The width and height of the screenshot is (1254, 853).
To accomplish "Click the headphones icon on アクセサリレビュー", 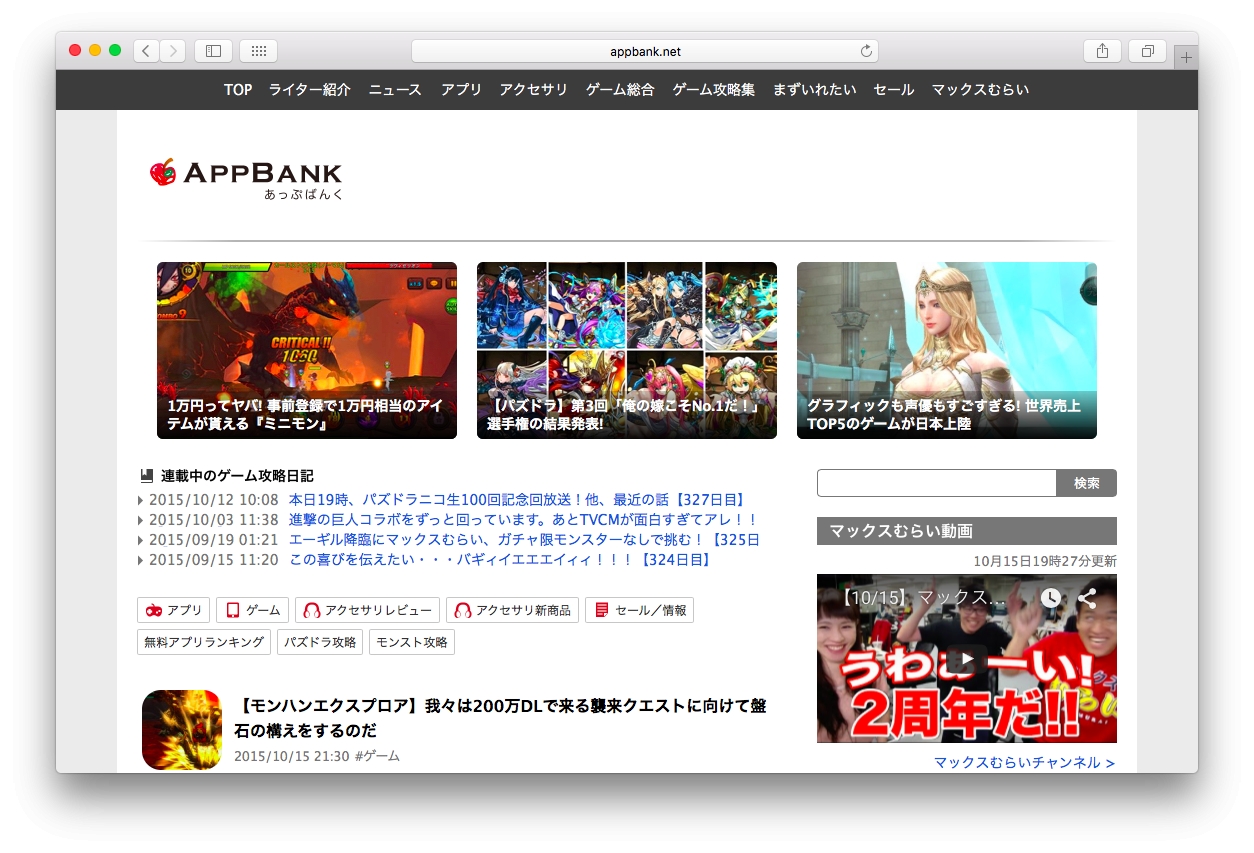I will 312,609.
